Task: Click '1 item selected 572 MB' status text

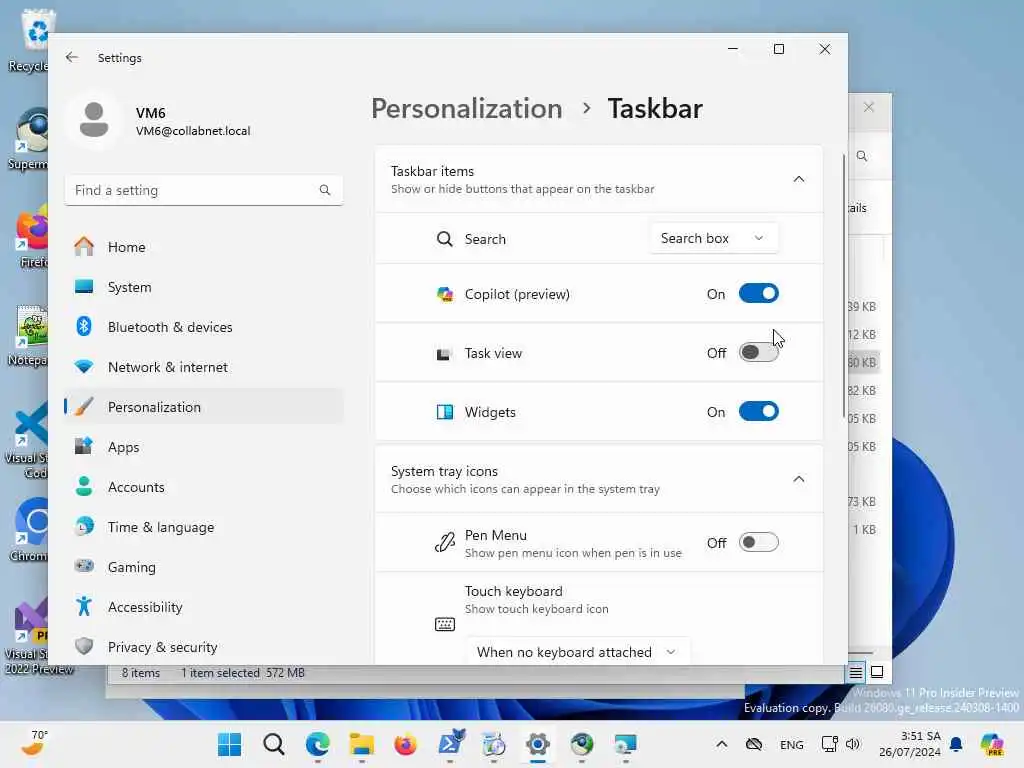Action: [x=243, y=673]
